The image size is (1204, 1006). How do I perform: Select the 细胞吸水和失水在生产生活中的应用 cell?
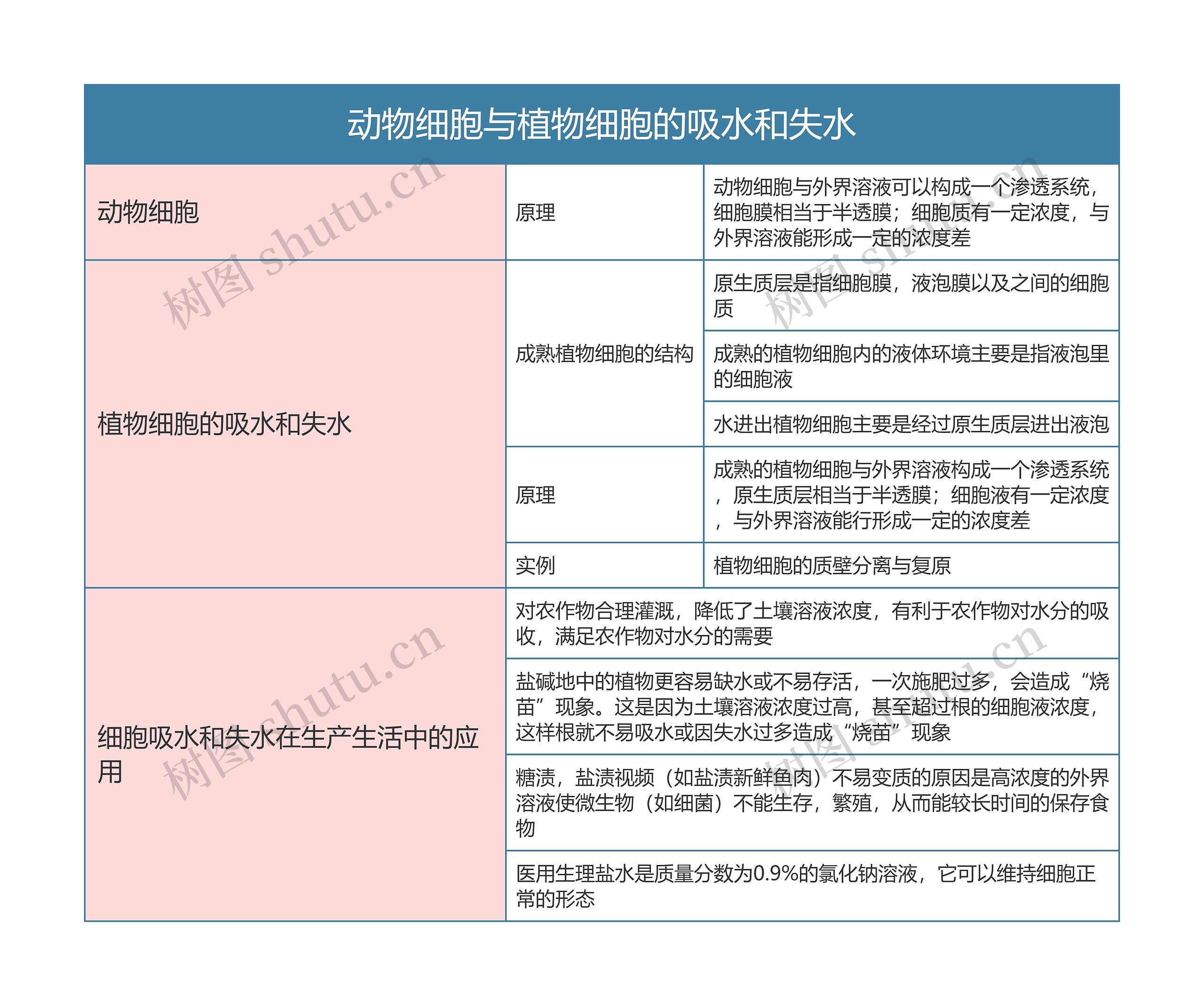(295, 755)
